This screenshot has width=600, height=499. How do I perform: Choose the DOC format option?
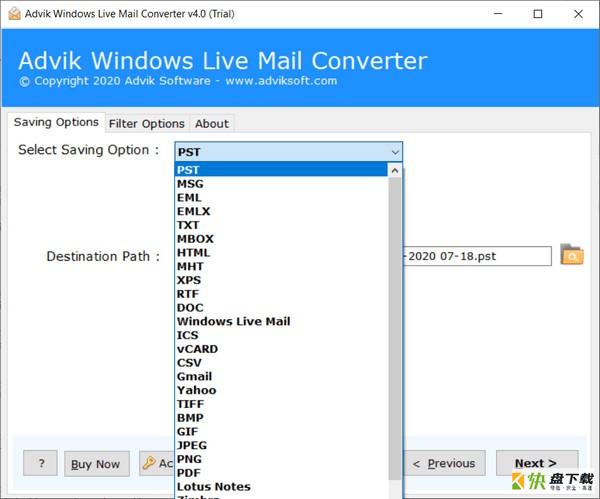[x=281, y=308]
